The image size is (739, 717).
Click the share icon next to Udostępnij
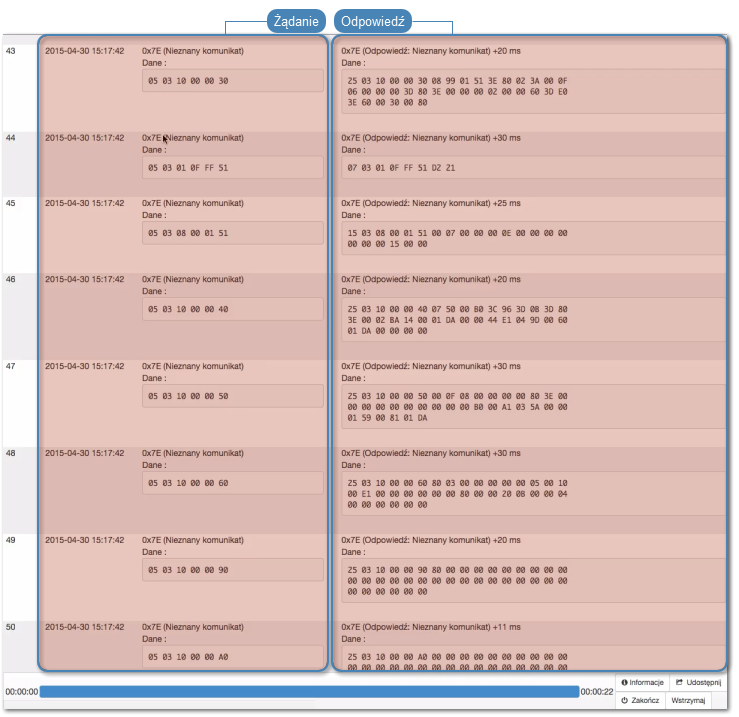(679, 682)
